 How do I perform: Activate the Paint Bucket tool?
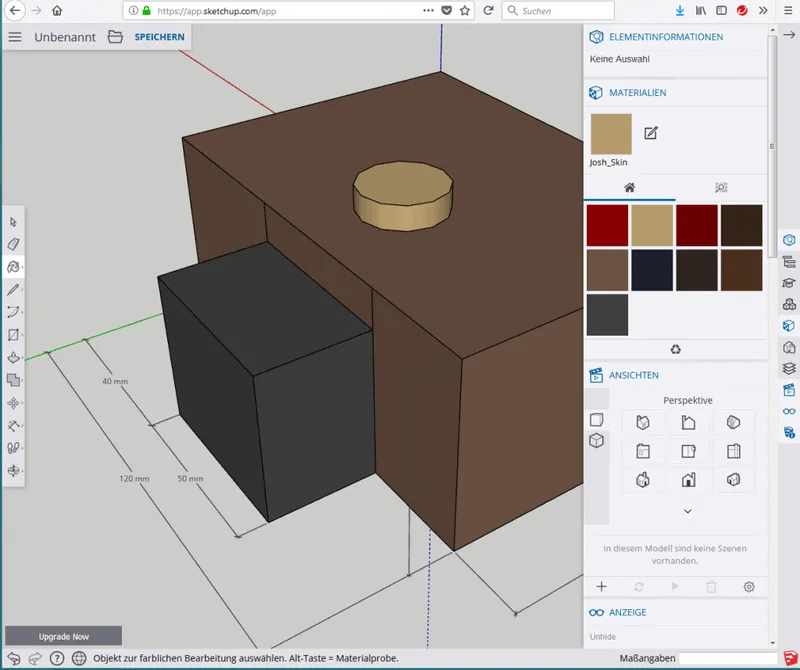(13, 266)
